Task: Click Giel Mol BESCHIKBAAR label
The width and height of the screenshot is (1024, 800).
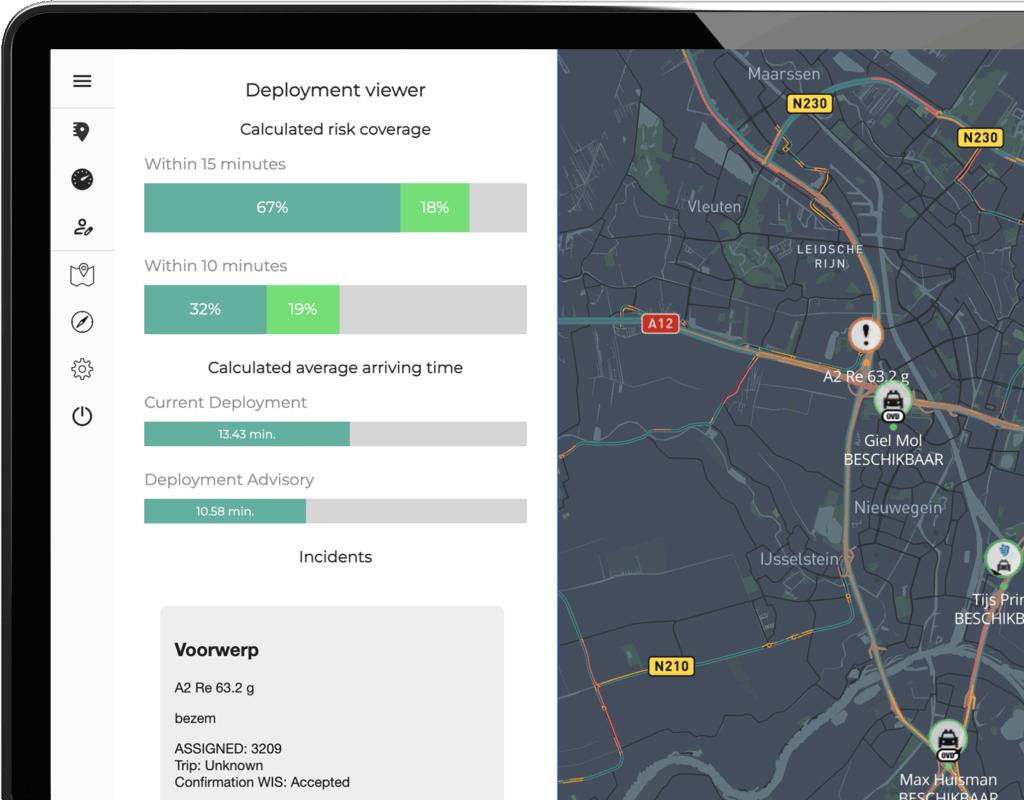Action: 893,450
